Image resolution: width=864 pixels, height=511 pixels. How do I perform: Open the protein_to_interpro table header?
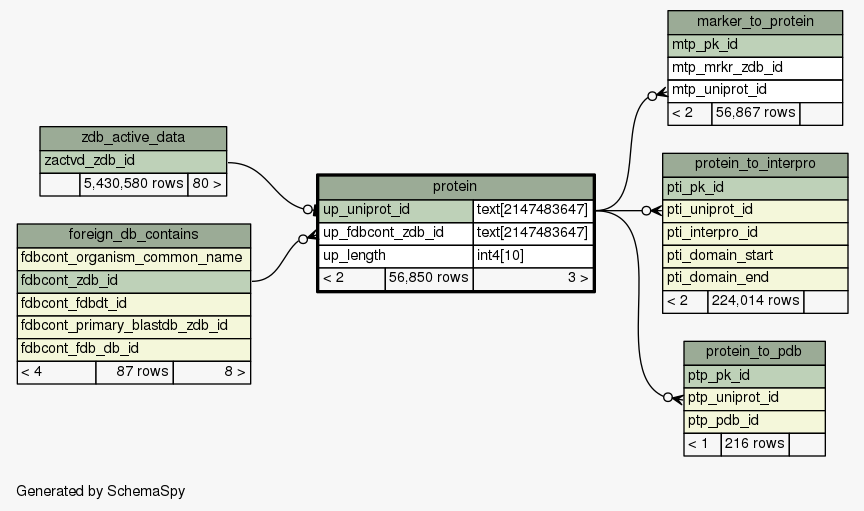(x=755, y=165)
